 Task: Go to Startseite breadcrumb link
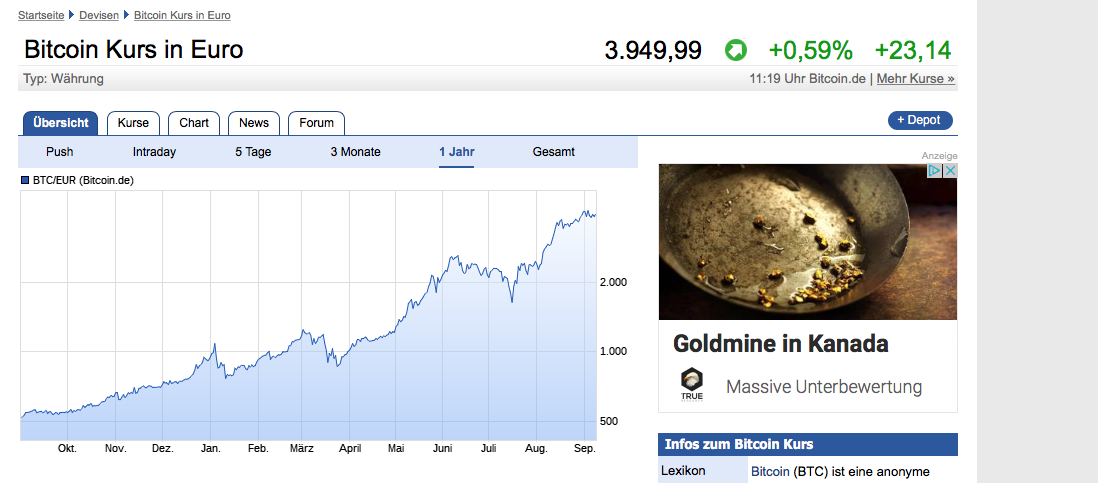coord(42,16)
